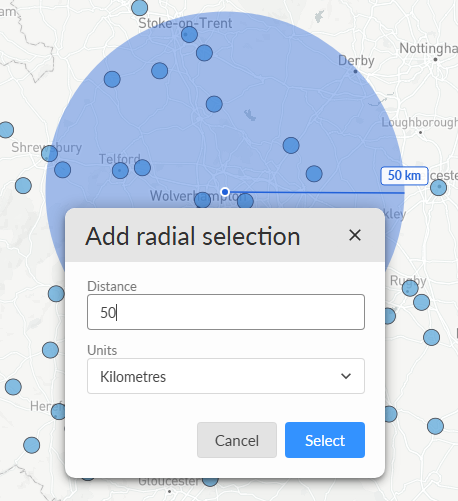The height and width of the screenshot is (501, 458).
Task: Click the Cancel button
Action: (x=237, y=440)
